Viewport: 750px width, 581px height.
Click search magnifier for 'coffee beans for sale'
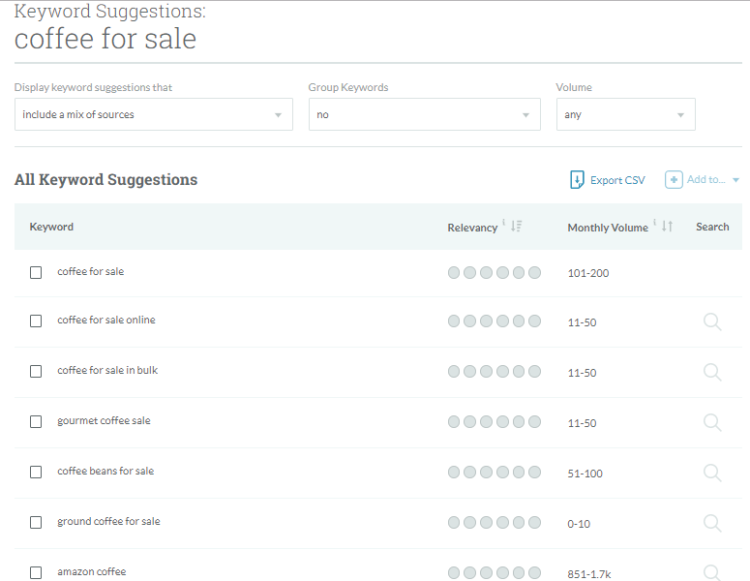point(712,473)
